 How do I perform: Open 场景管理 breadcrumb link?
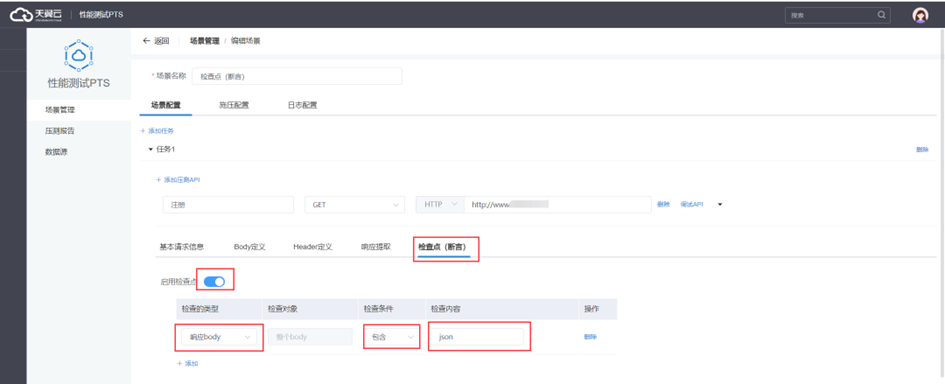pos(204,41)
